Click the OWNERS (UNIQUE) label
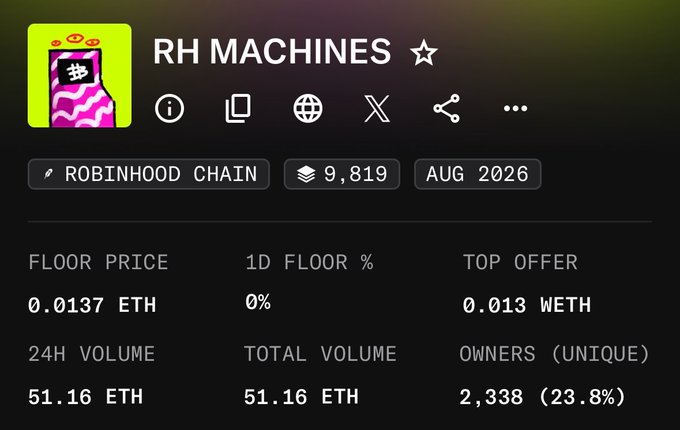The height and width of the screenshot is (430, 680). (554, 354)
